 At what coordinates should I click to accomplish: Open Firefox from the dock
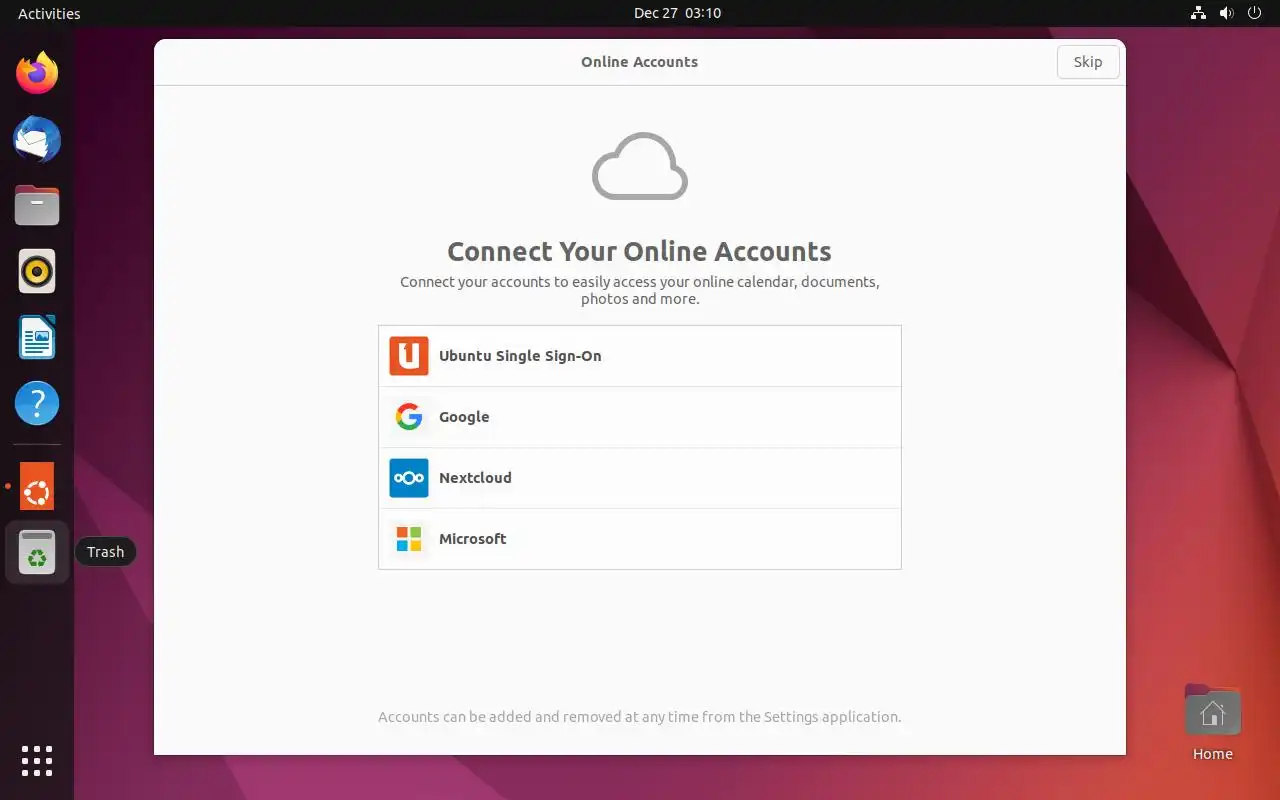[x=37, y=73]
